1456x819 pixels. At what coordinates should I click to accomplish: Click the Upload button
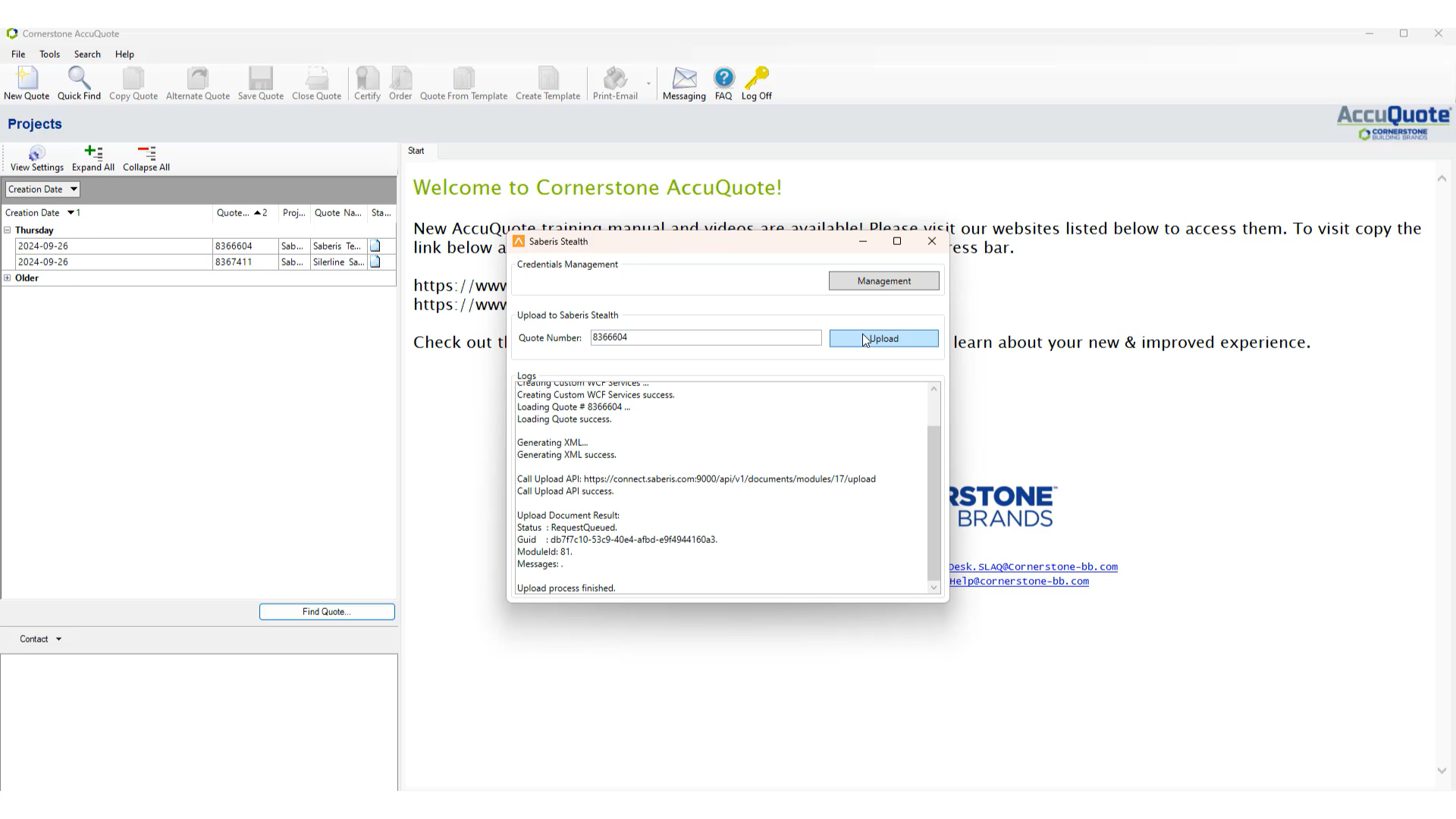click(x=883, y=339)
